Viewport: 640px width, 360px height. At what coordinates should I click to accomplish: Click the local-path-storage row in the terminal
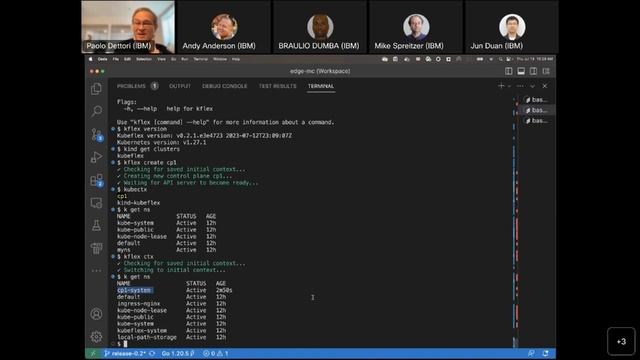171,338
